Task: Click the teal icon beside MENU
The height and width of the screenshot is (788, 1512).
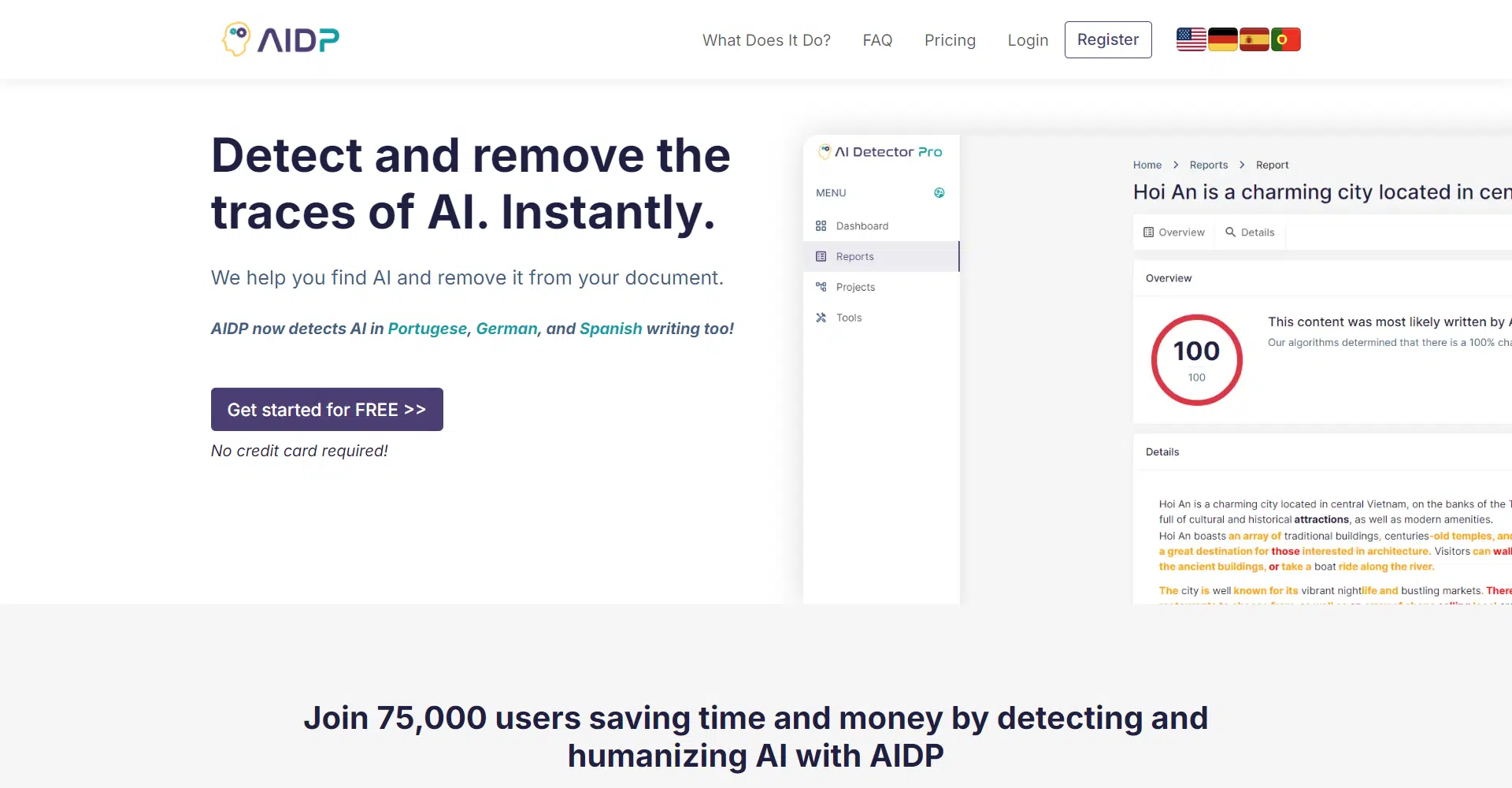Action: click(939, 193)
